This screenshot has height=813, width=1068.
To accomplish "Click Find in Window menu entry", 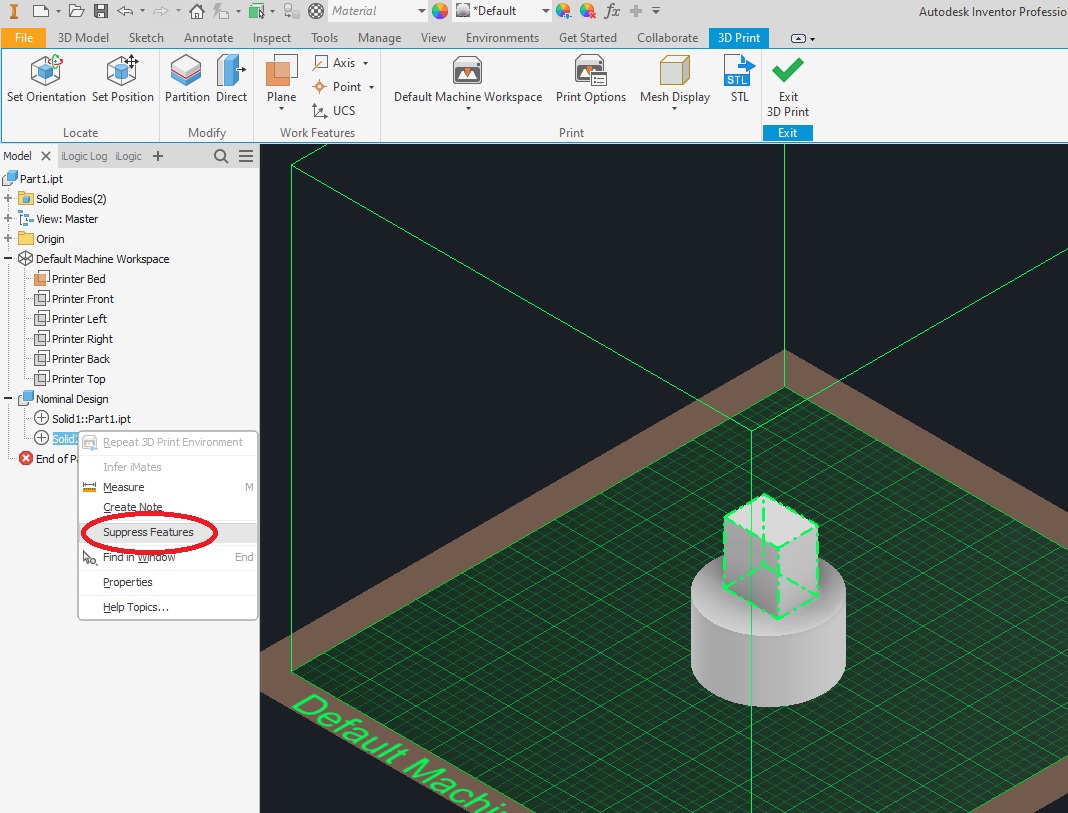I will point(168,557).
